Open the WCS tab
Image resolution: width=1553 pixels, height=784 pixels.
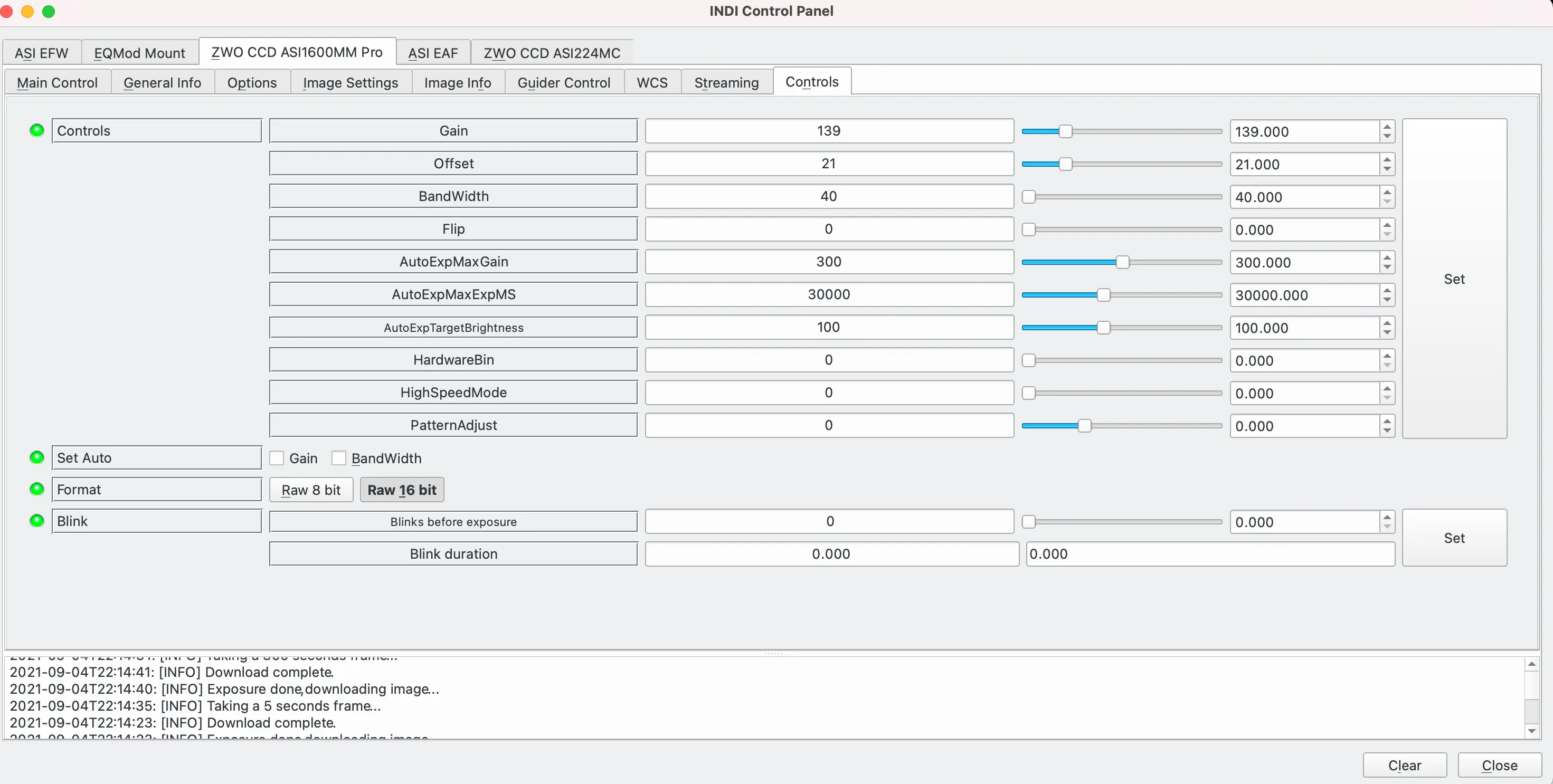point(652,82)
